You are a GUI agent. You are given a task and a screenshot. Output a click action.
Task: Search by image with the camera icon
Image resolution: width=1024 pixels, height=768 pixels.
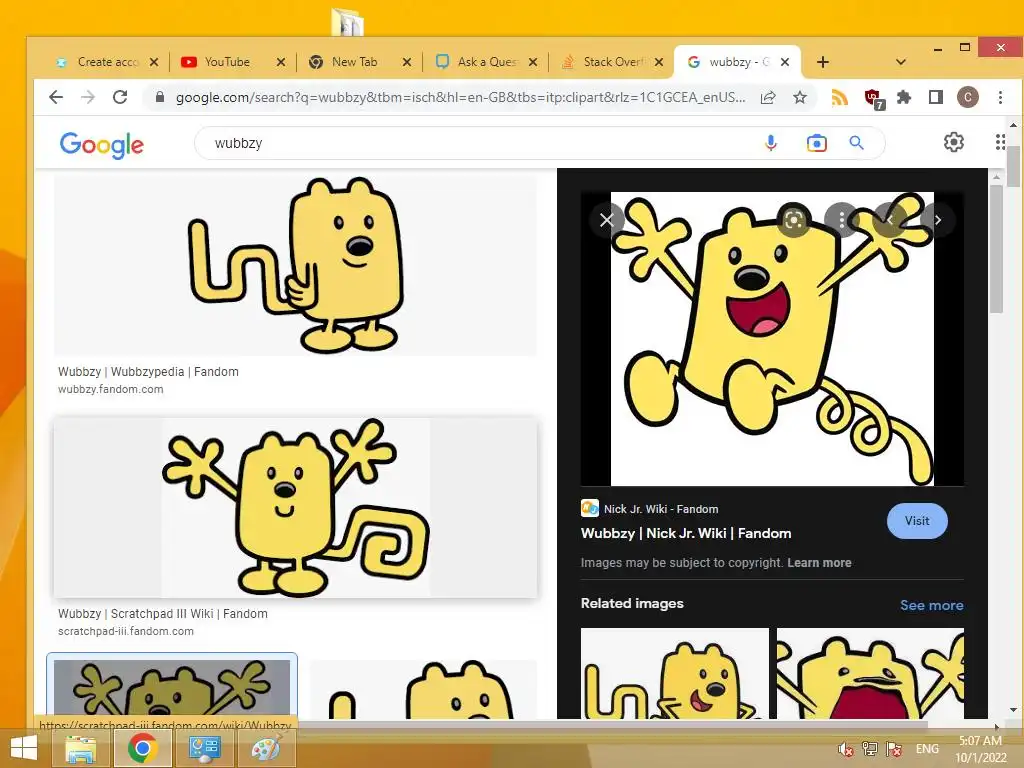[x=816, y=143]
